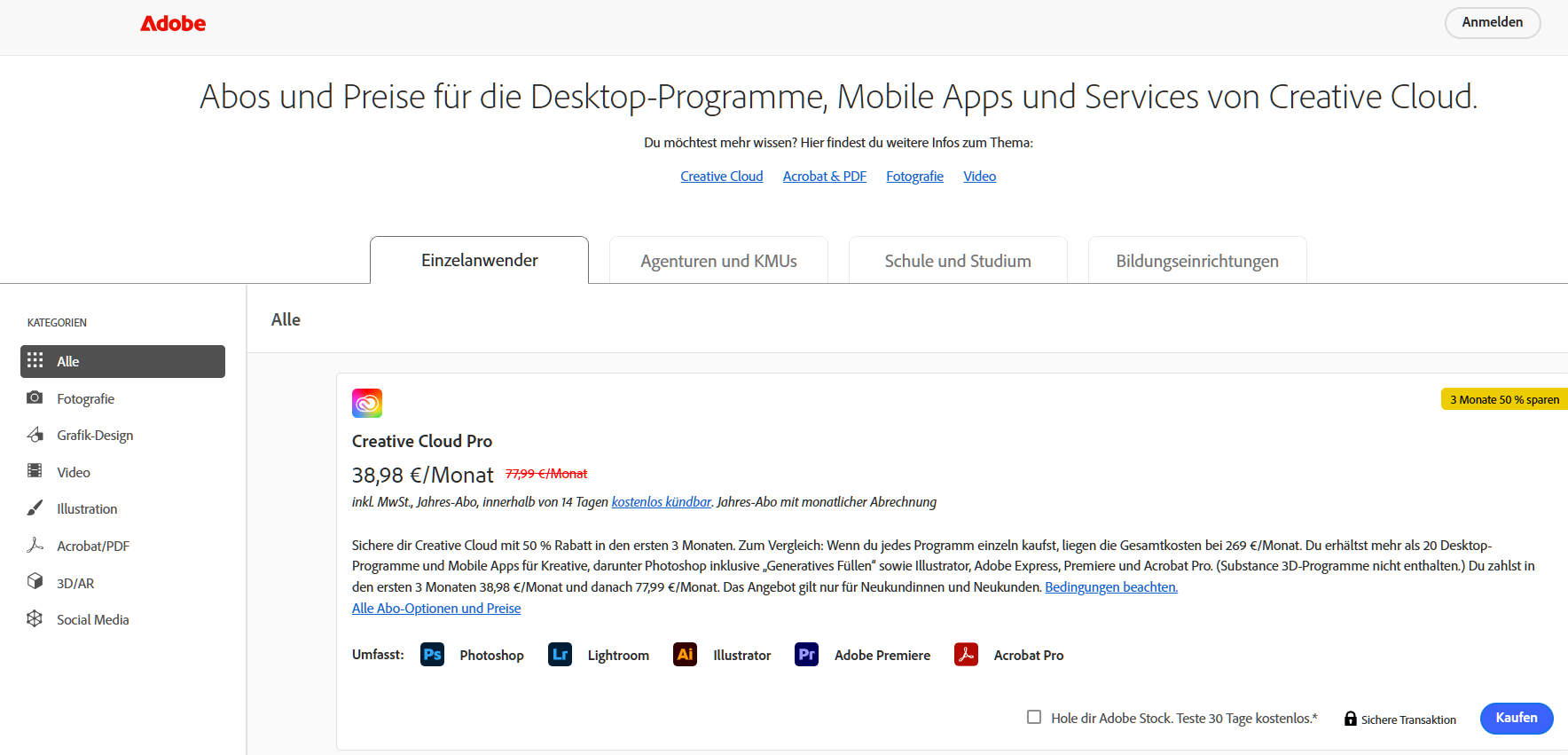Click the Illustrator Ai icon
Image resolution: width=1568 pixels, height=755 pixels.
685,655
